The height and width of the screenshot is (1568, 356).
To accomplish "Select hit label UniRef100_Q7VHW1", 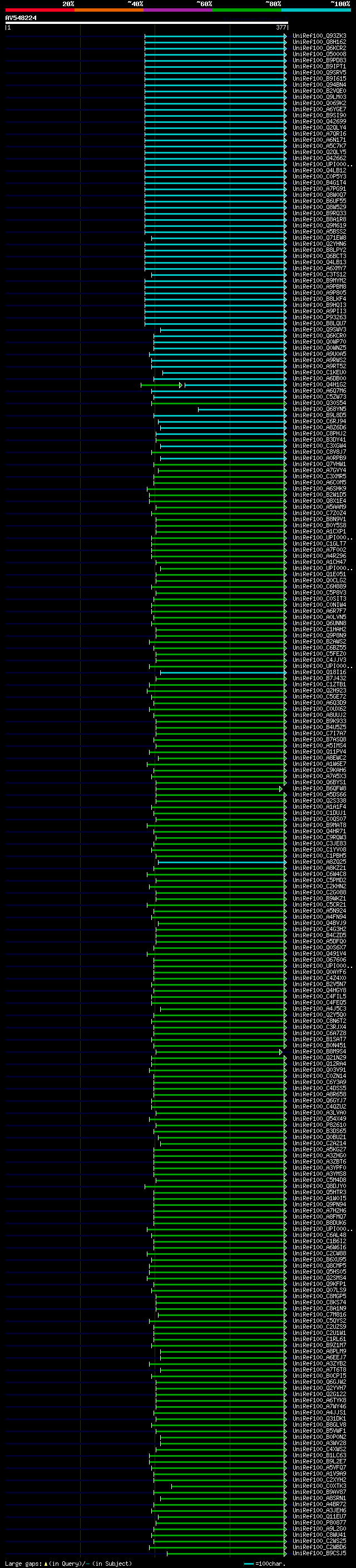I will [x=319, y=464].
